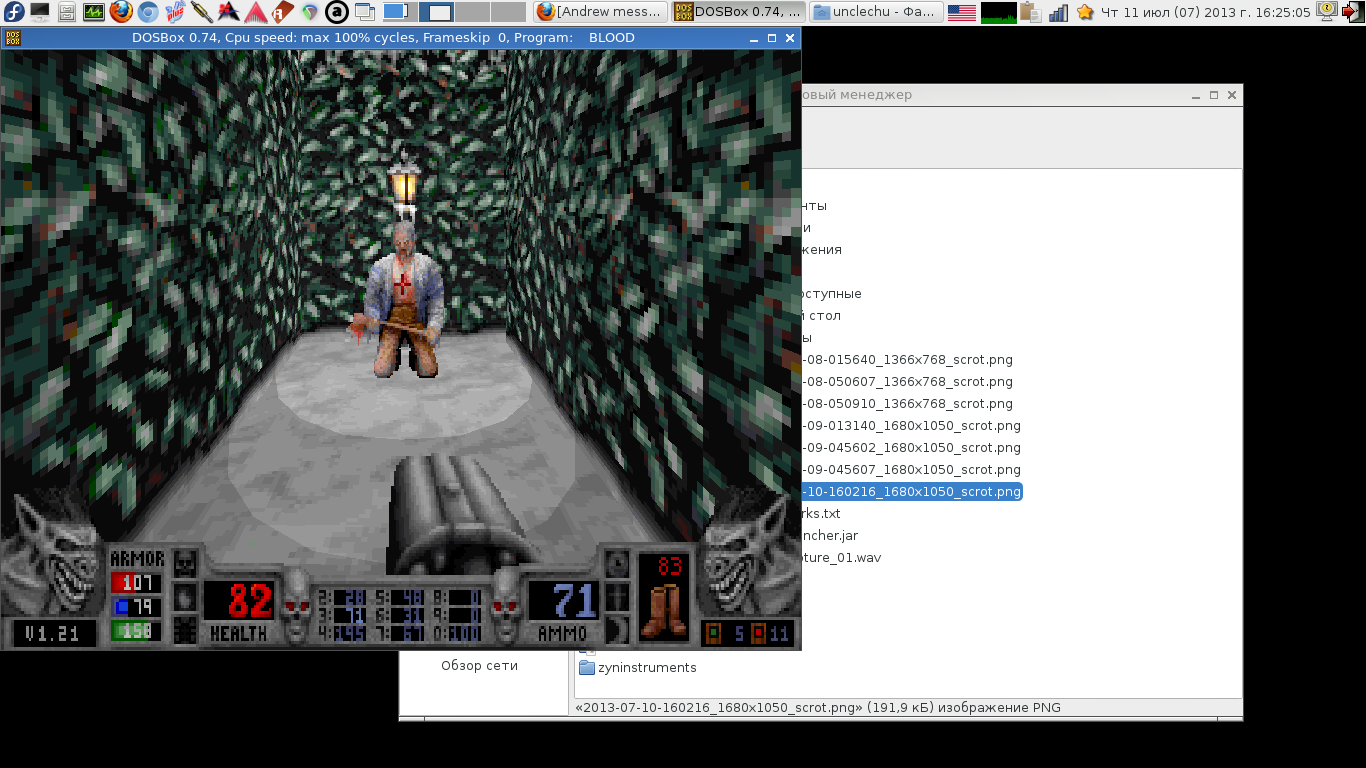This screenshot has height=768, width=1366.
Task: Click the file manager status bar text
Action: tap(820, 708)
